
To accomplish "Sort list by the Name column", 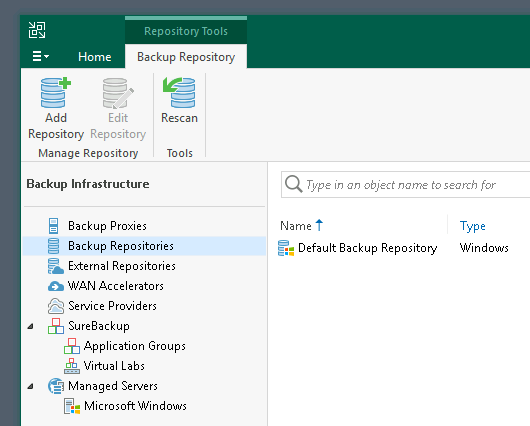I will coord(296,226).
